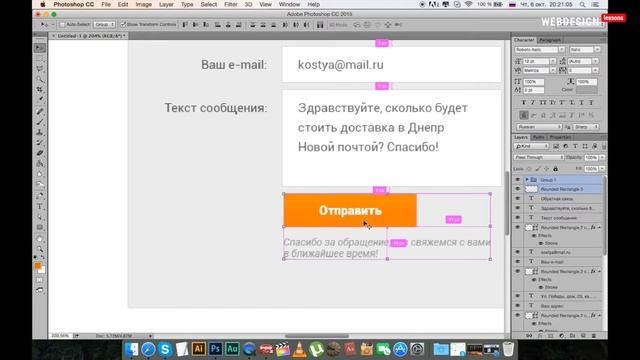Open the anti-aliasing Sharp dropdown
This screenshot has height=360, width=640.
[587, 127]
